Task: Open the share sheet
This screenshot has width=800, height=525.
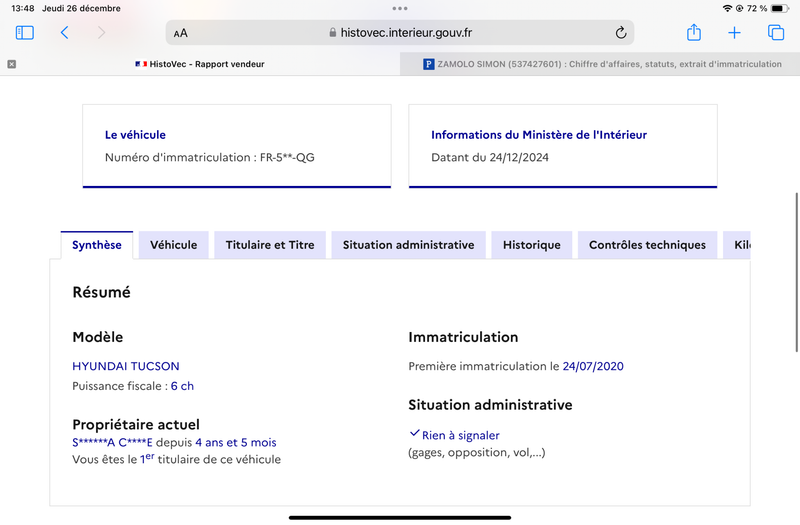Action: coord(693,32)
